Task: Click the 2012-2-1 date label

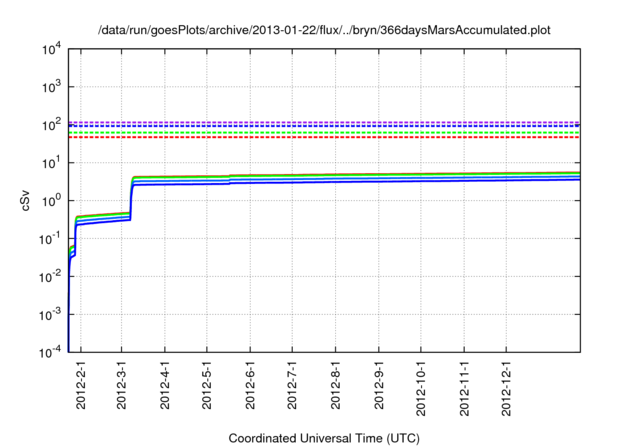Action: [81, 385]
